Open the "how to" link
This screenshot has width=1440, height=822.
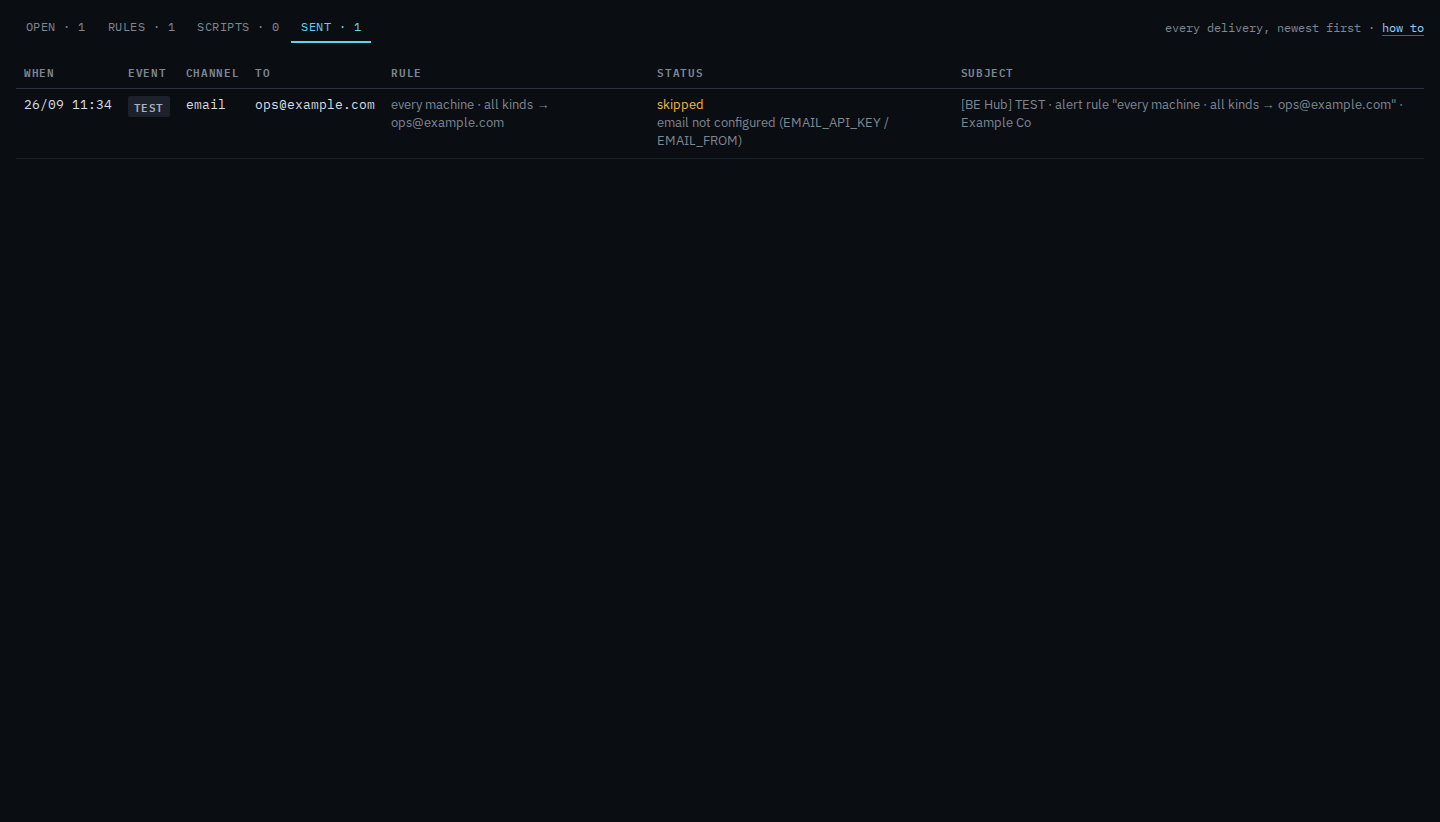(1403, 28)
